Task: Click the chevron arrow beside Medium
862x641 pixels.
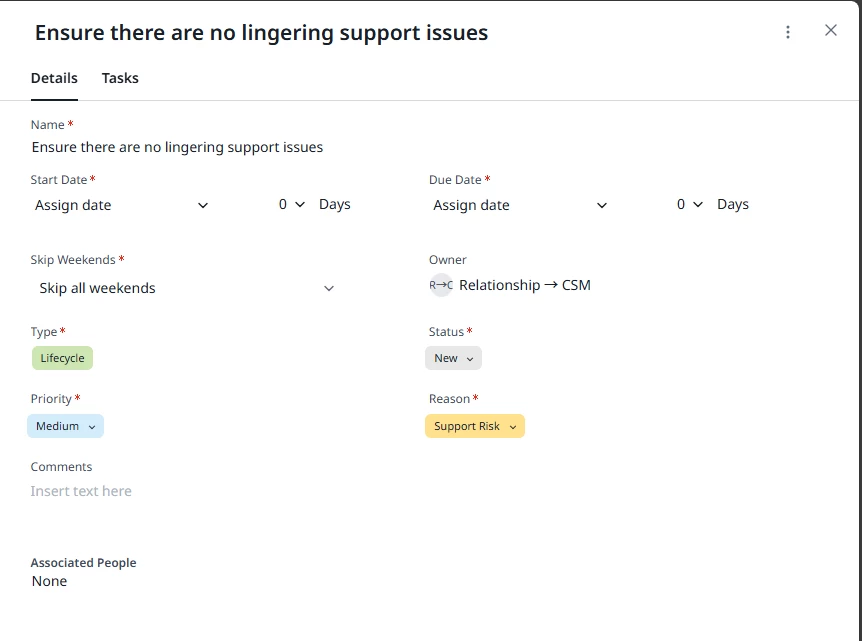Action: pos(92,427)
